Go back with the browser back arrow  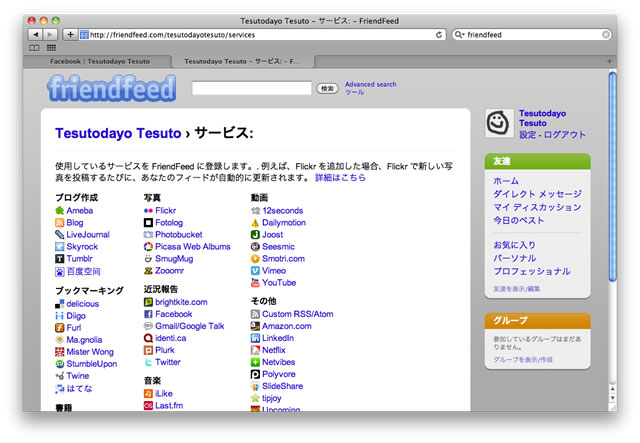36,35
